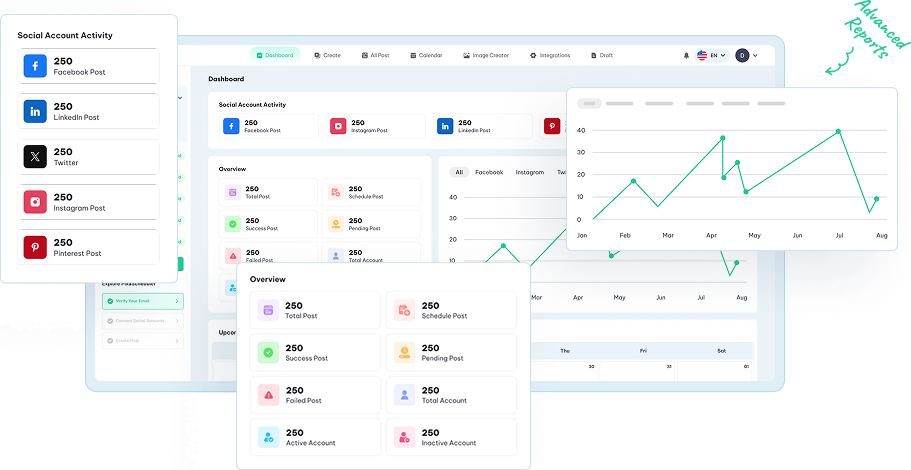Click the Inactive Account icon in Overview
Viewport: 911px width, 470px height.
click(x=404, y=437)
